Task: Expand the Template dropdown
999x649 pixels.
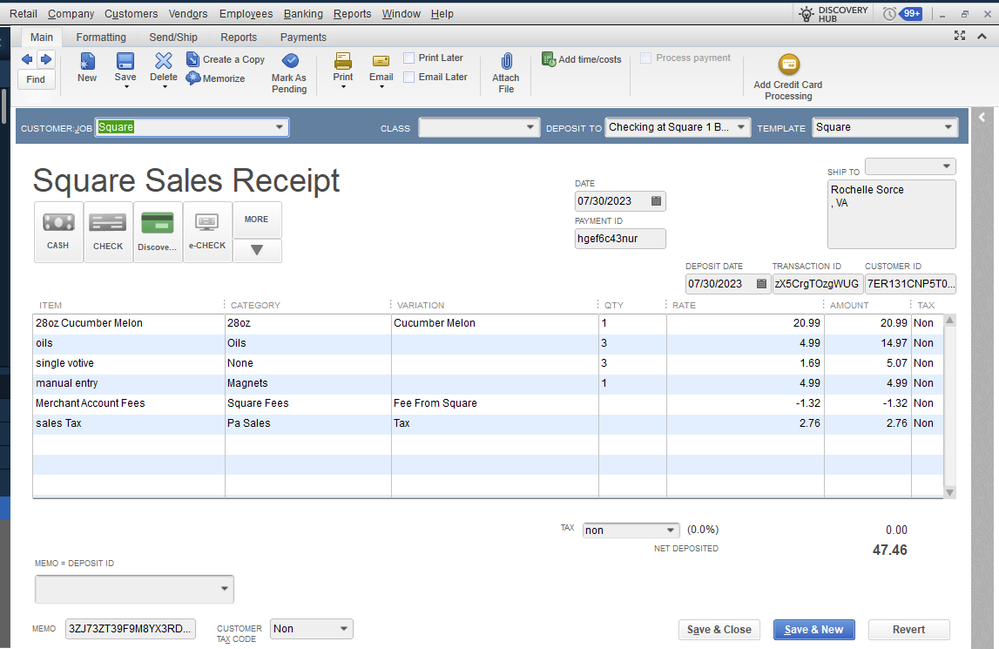Action: point(948,128)
